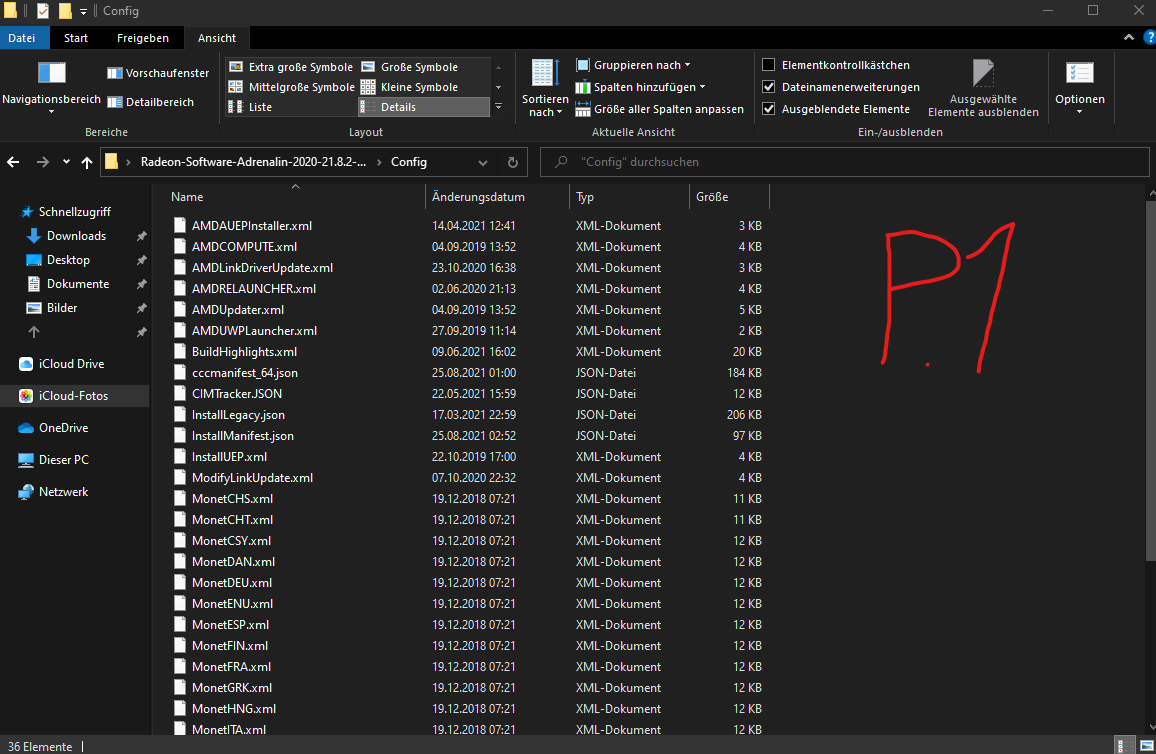Toggle the Vorschaufenster preview pane
The width and height of the screenshot is (1156, 754).
pos(158,73)
